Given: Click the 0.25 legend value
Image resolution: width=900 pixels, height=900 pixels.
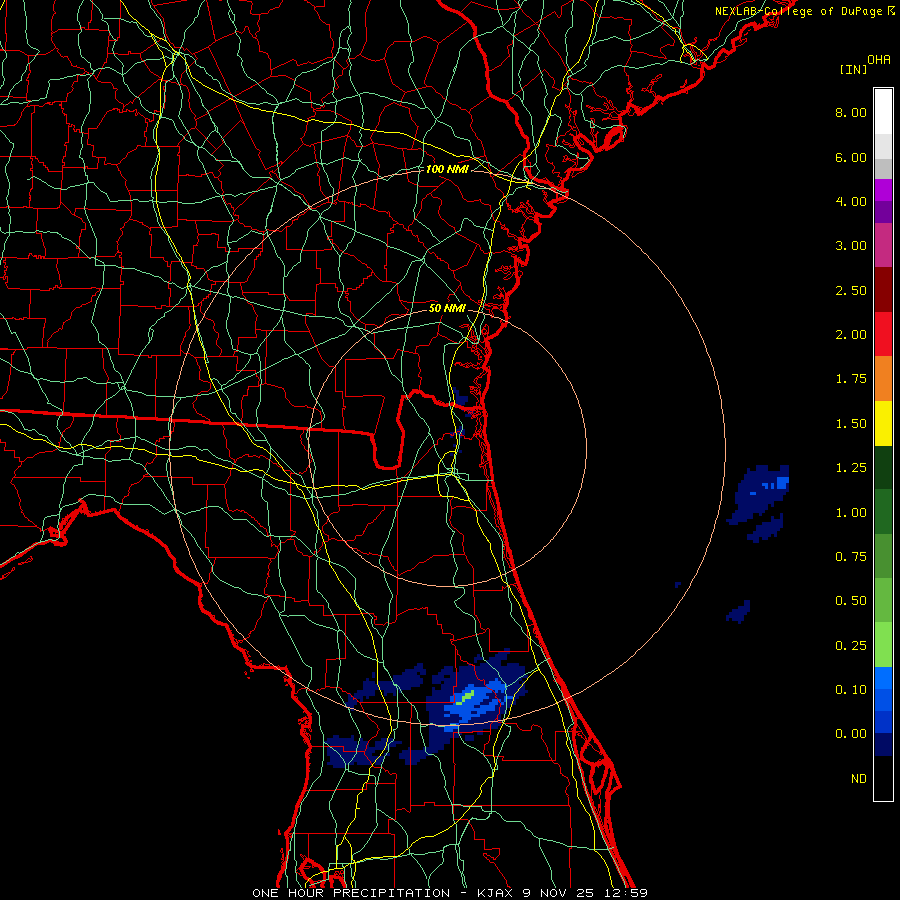Looking at the screenshot, I should (851, 646).
